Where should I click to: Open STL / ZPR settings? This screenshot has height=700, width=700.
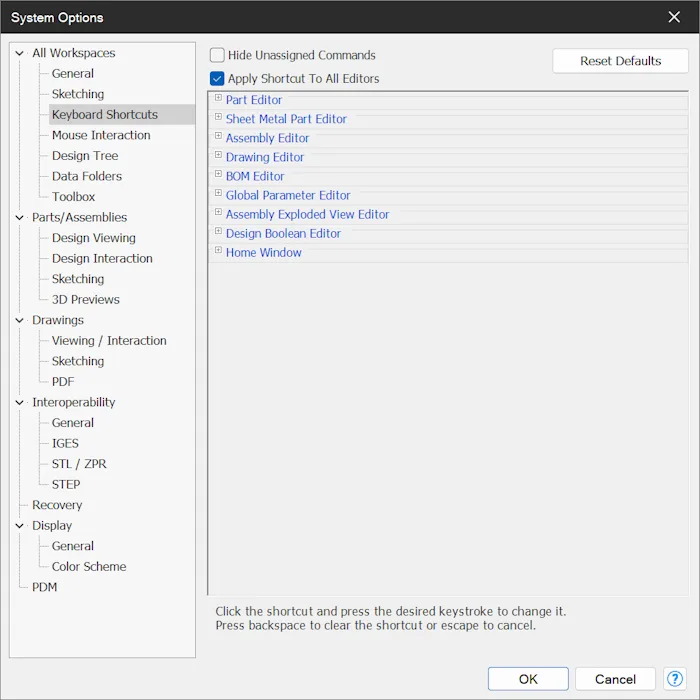[x=79, y=464]
